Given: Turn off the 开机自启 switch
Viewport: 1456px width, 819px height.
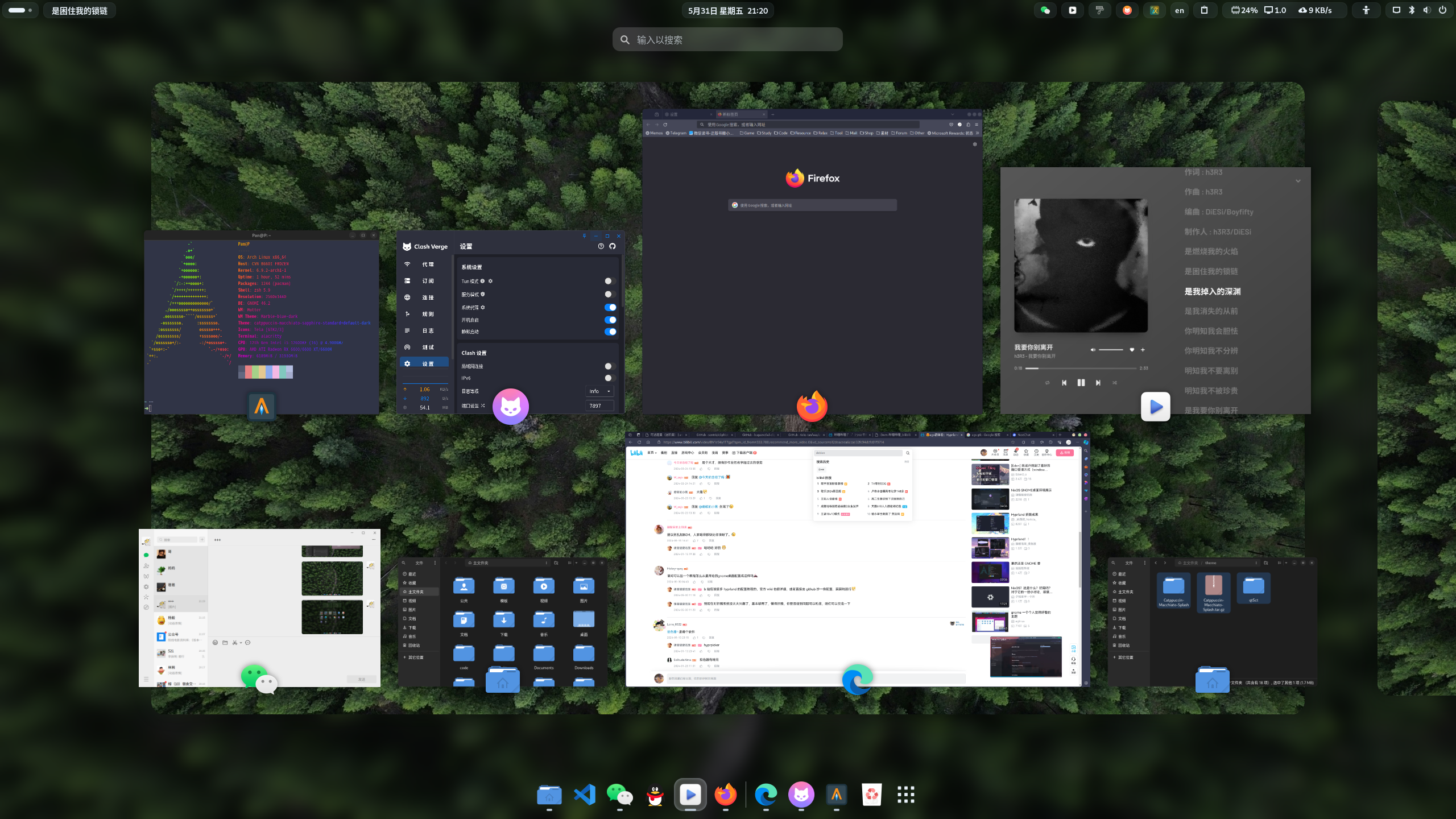Looking at the screenshot, I should [x=610, y=320].
